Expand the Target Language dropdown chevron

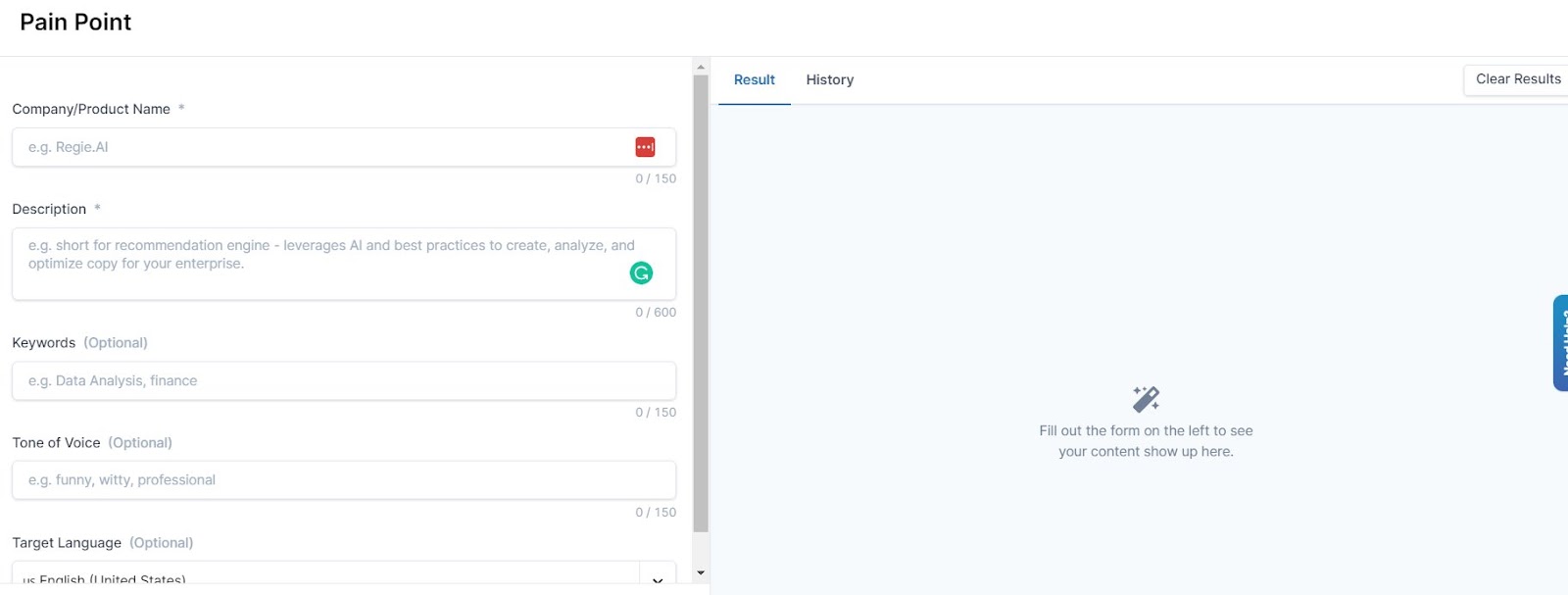tap(658, 579)
